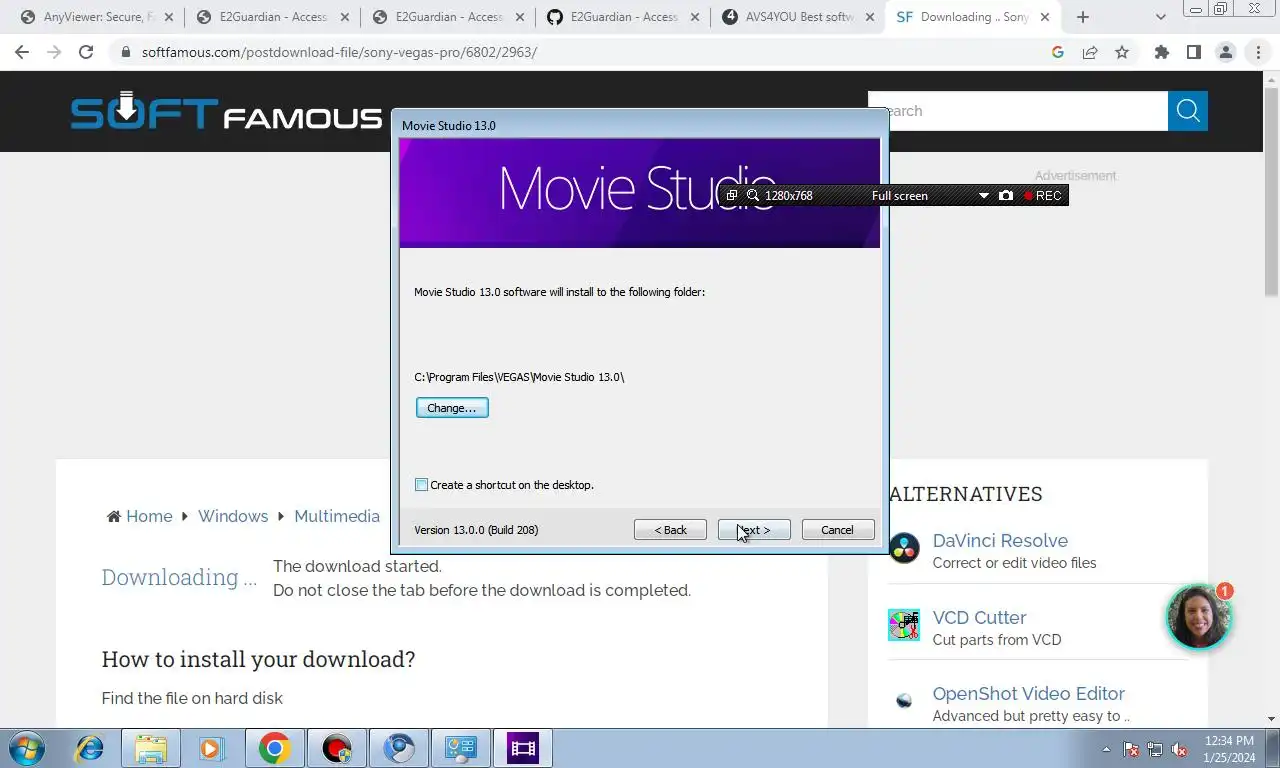This screenshot has height=768, width=1280.
Task: Click the Chromium taskbar icon
Action: point(399,748)
